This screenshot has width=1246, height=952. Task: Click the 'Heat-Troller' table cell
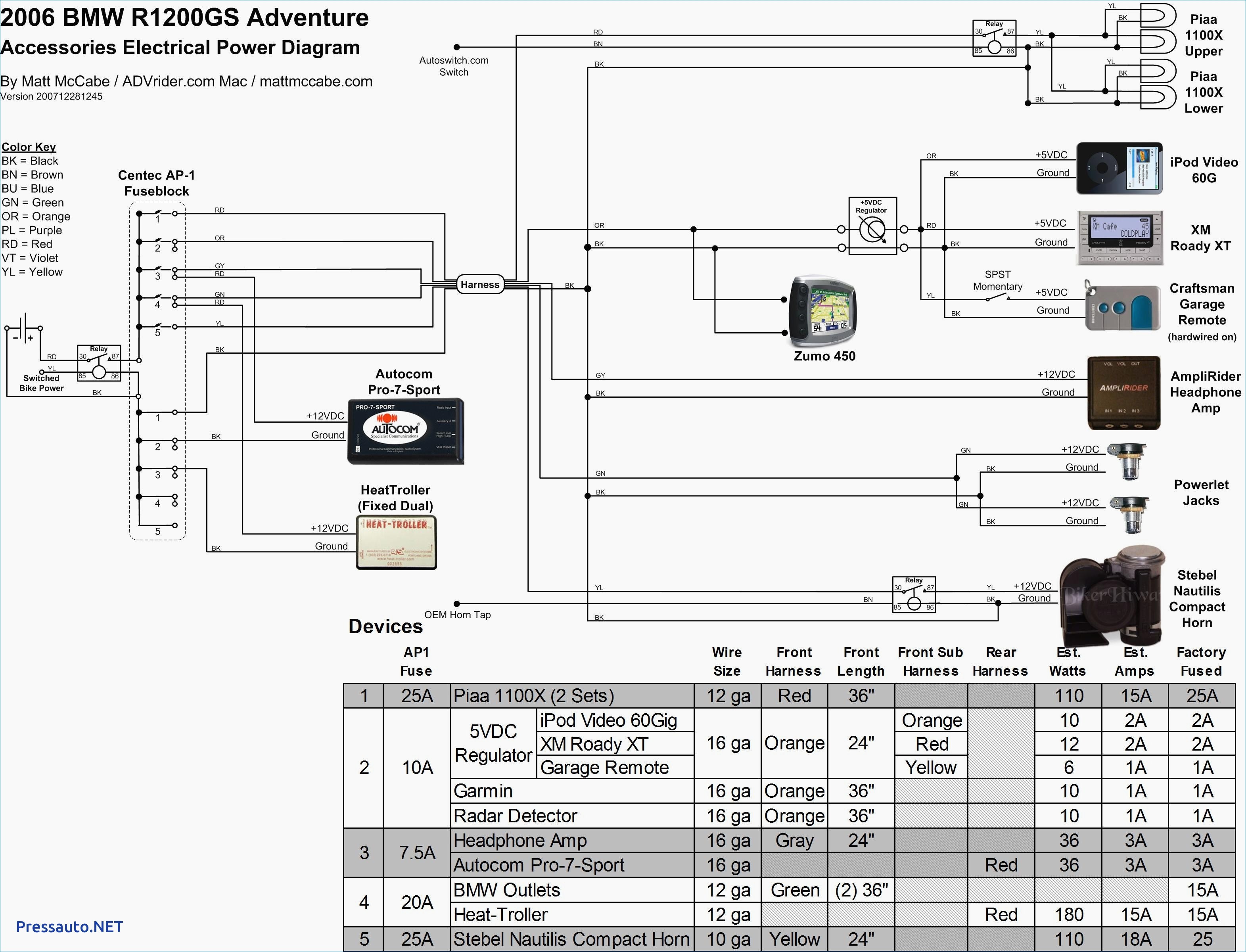click(x=572, y=915)
